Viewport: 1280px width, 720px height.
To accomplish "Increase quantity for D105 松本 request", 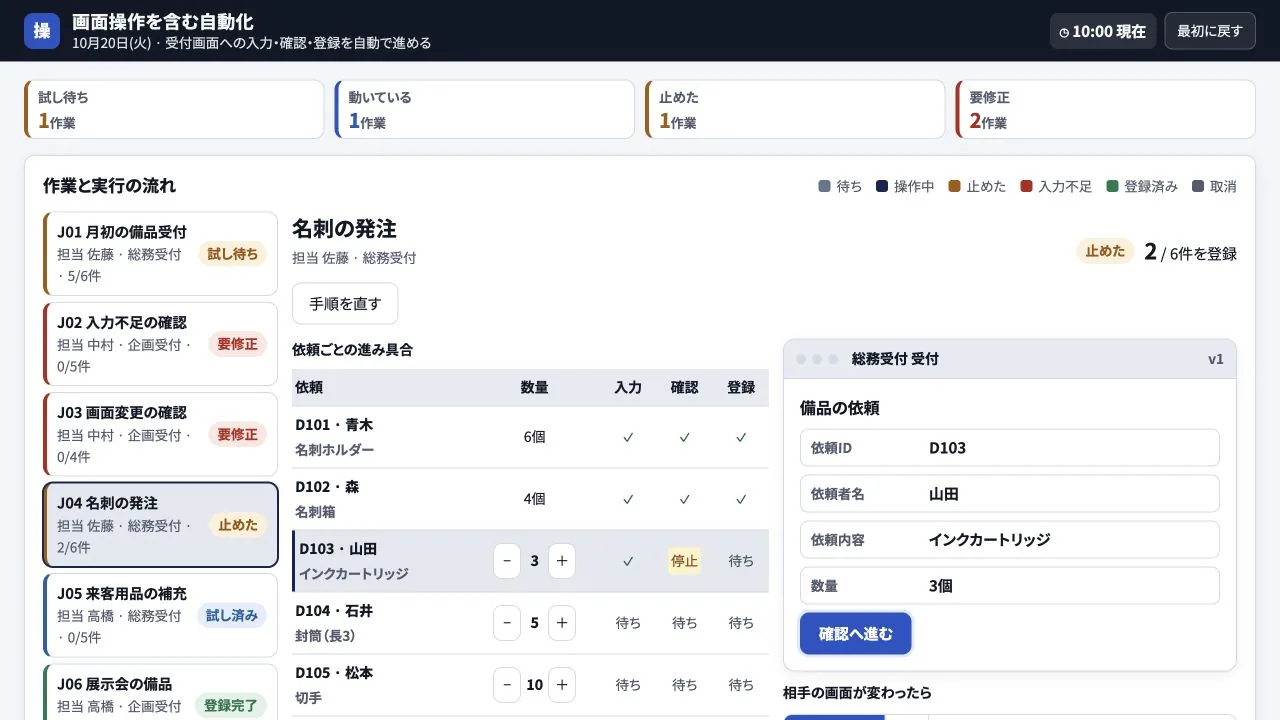I will (x=562, y=685).
